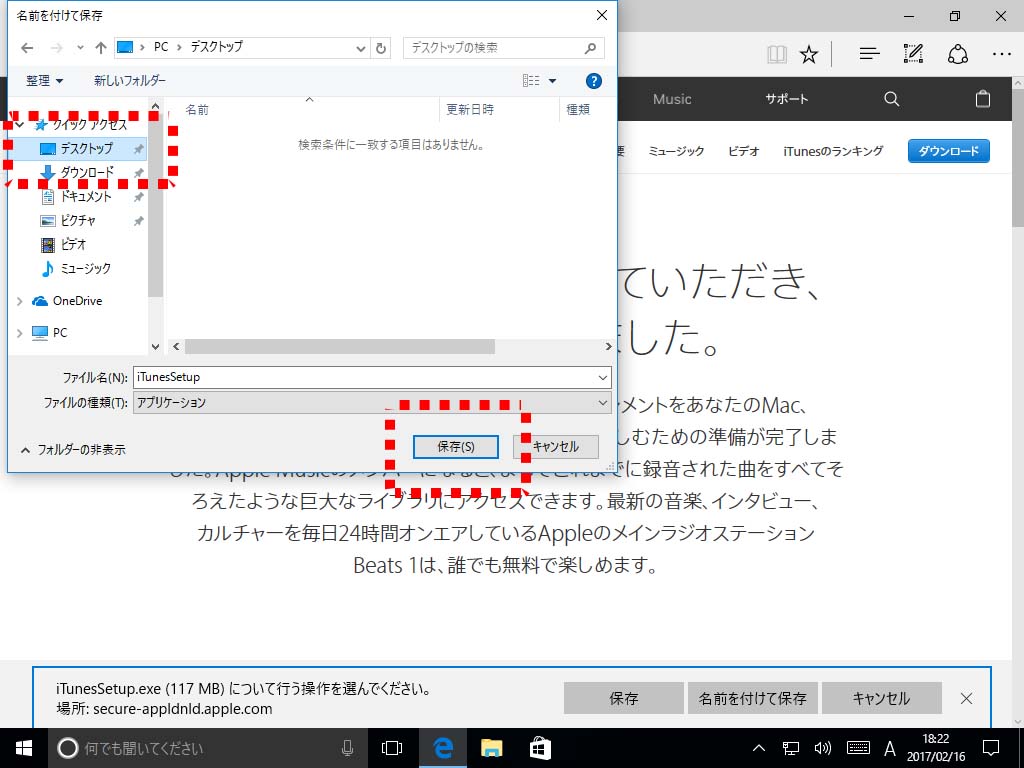Click the refresh button beside address path
Image resolution: width=1024 pixels, height=768 pixels.
click(381, 47)
